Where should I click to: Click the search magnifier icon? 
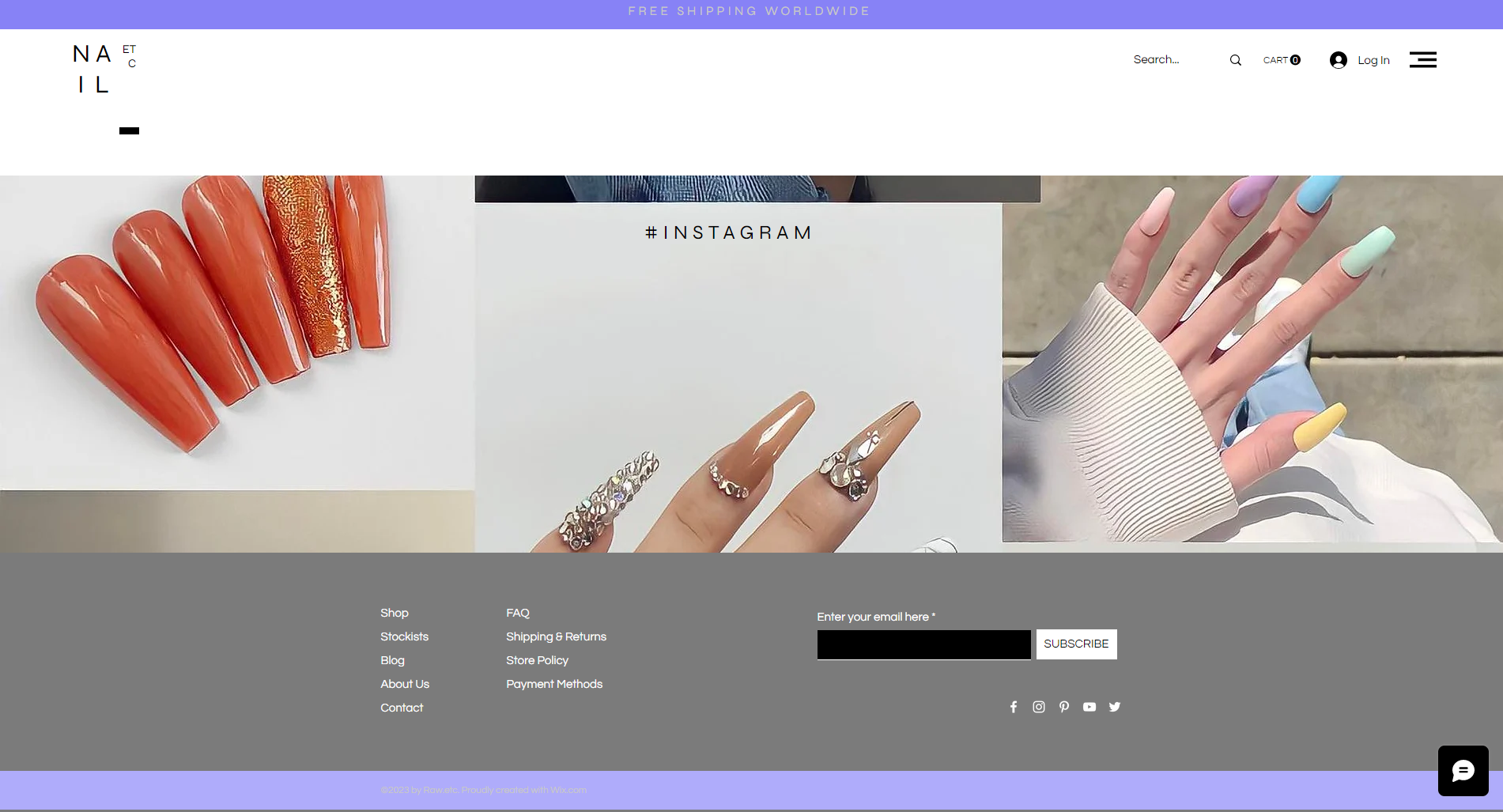coord(1235,60)
